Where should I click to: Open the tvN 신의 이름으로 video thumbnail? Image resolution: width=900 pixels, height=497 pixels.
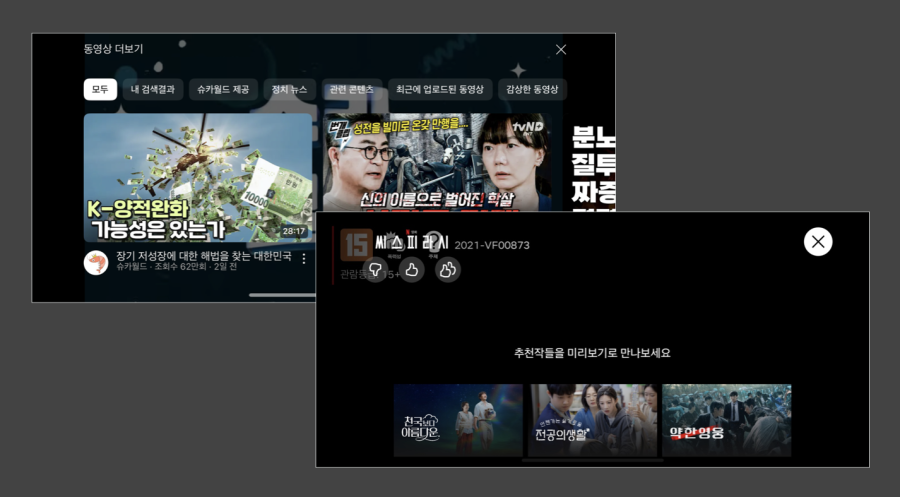tap(436, 162)
